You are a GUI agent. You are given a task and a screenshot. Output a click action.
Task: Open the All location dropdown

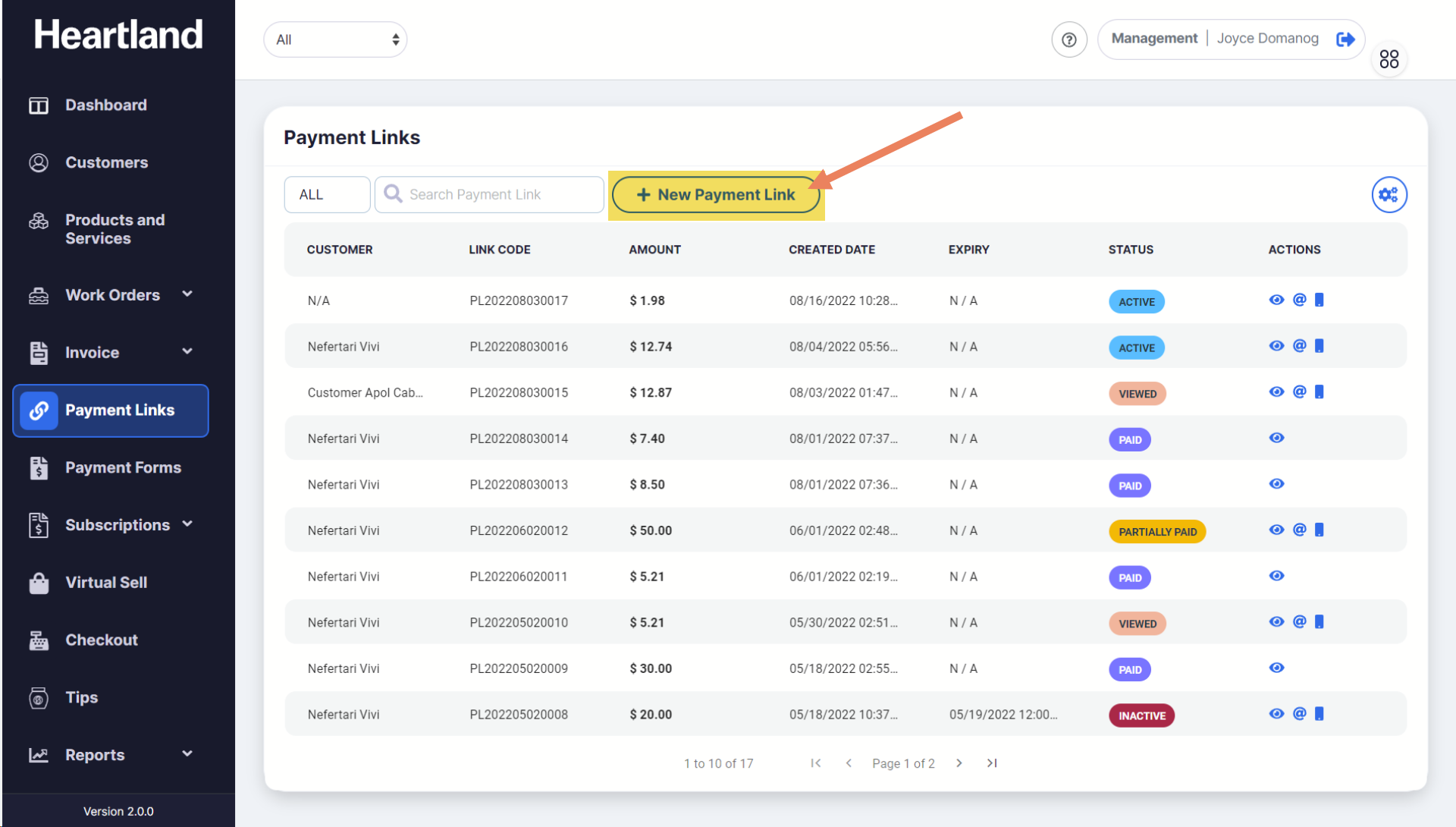335,39
